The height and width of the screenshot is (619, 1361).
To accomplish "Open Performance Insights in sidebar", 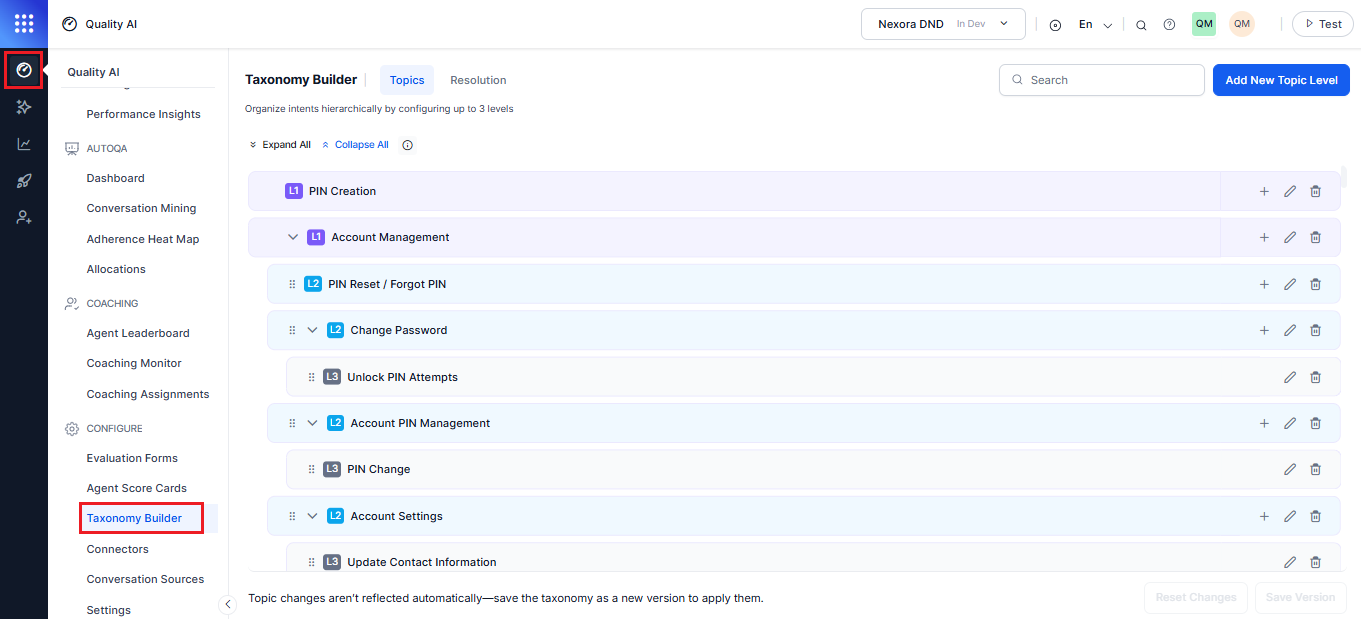I will click(x=143, y=114).
